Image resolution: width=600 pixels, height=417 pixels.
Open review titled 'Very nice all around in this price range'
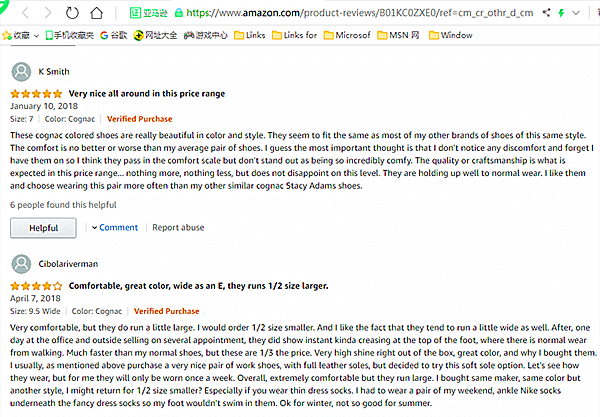click(x=165, y=94)
